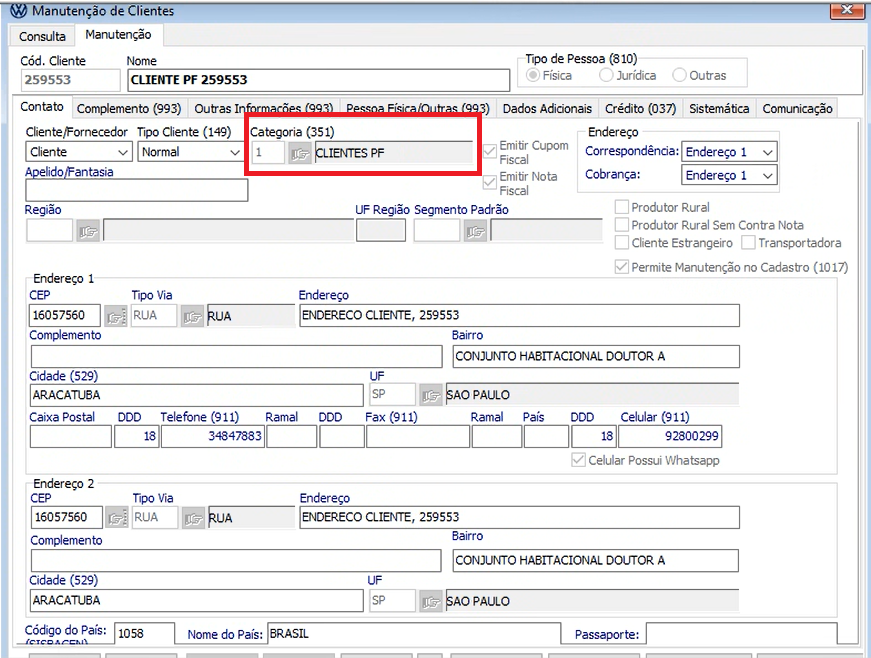Click Endereço 2 CEP search icon

117,518
